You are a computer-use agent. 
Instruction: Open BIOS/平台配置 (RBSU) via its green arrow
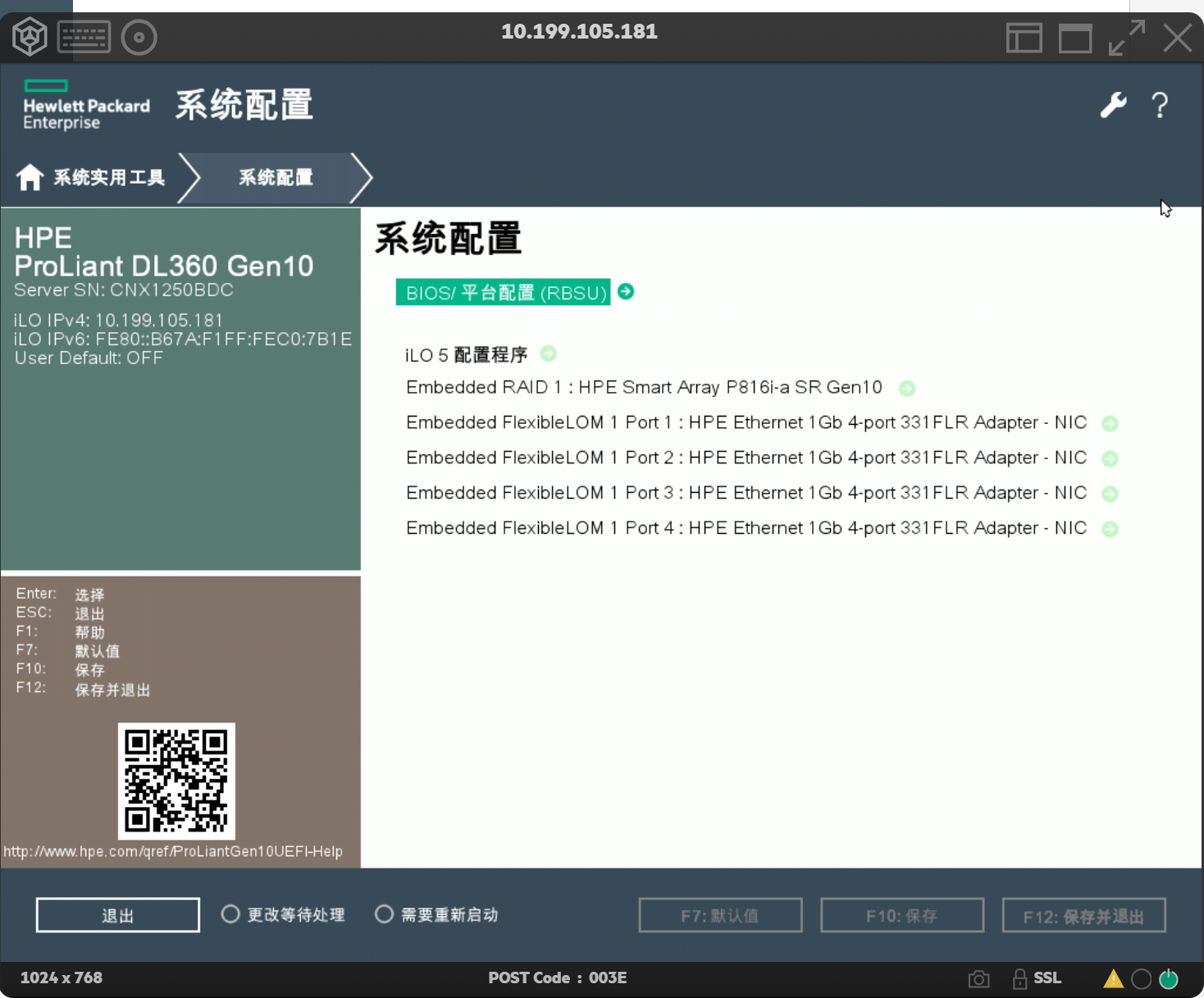[625, 292]
